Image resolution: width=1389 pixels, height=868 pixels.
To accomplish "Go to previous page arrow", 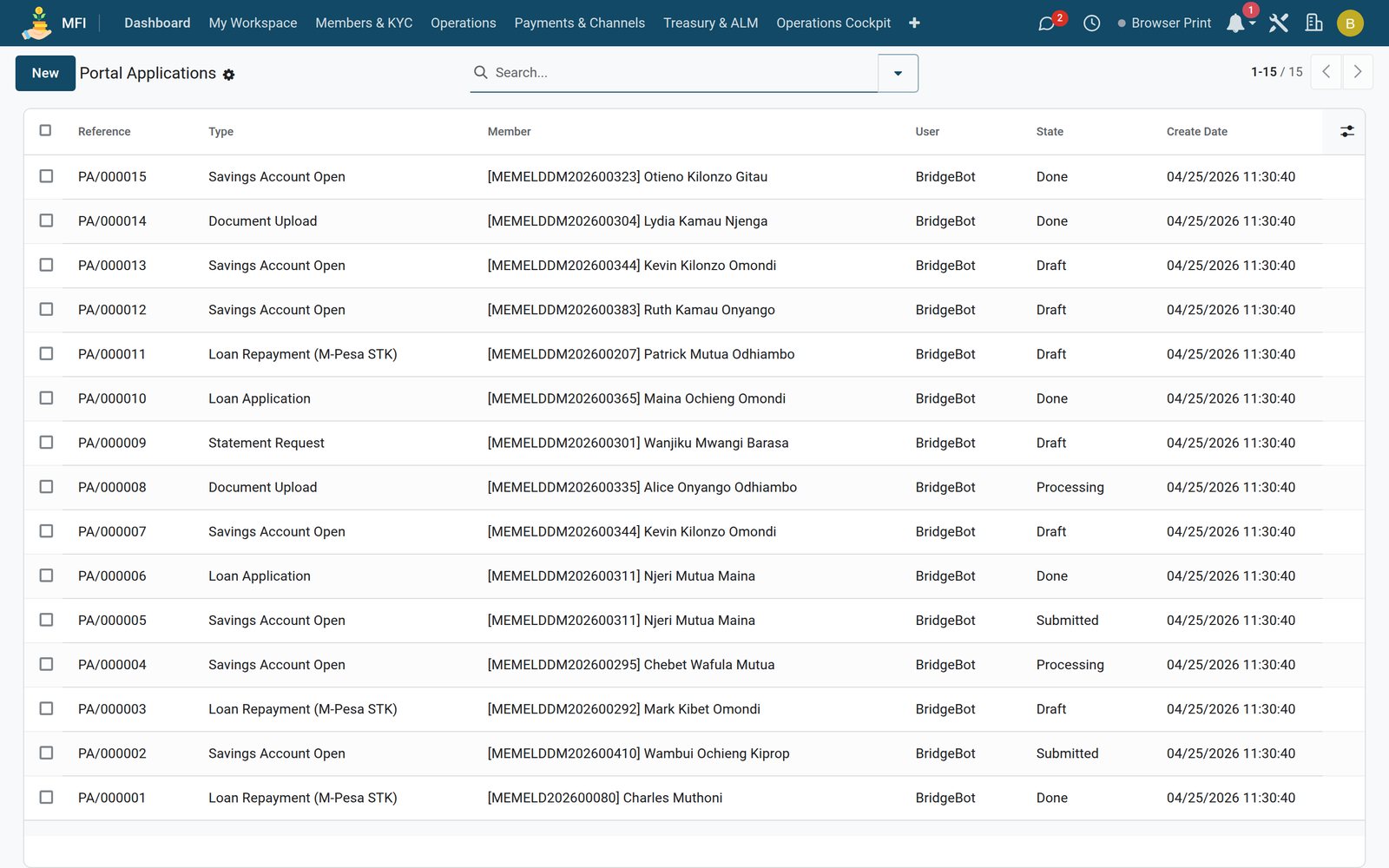I will point(1326,72).
